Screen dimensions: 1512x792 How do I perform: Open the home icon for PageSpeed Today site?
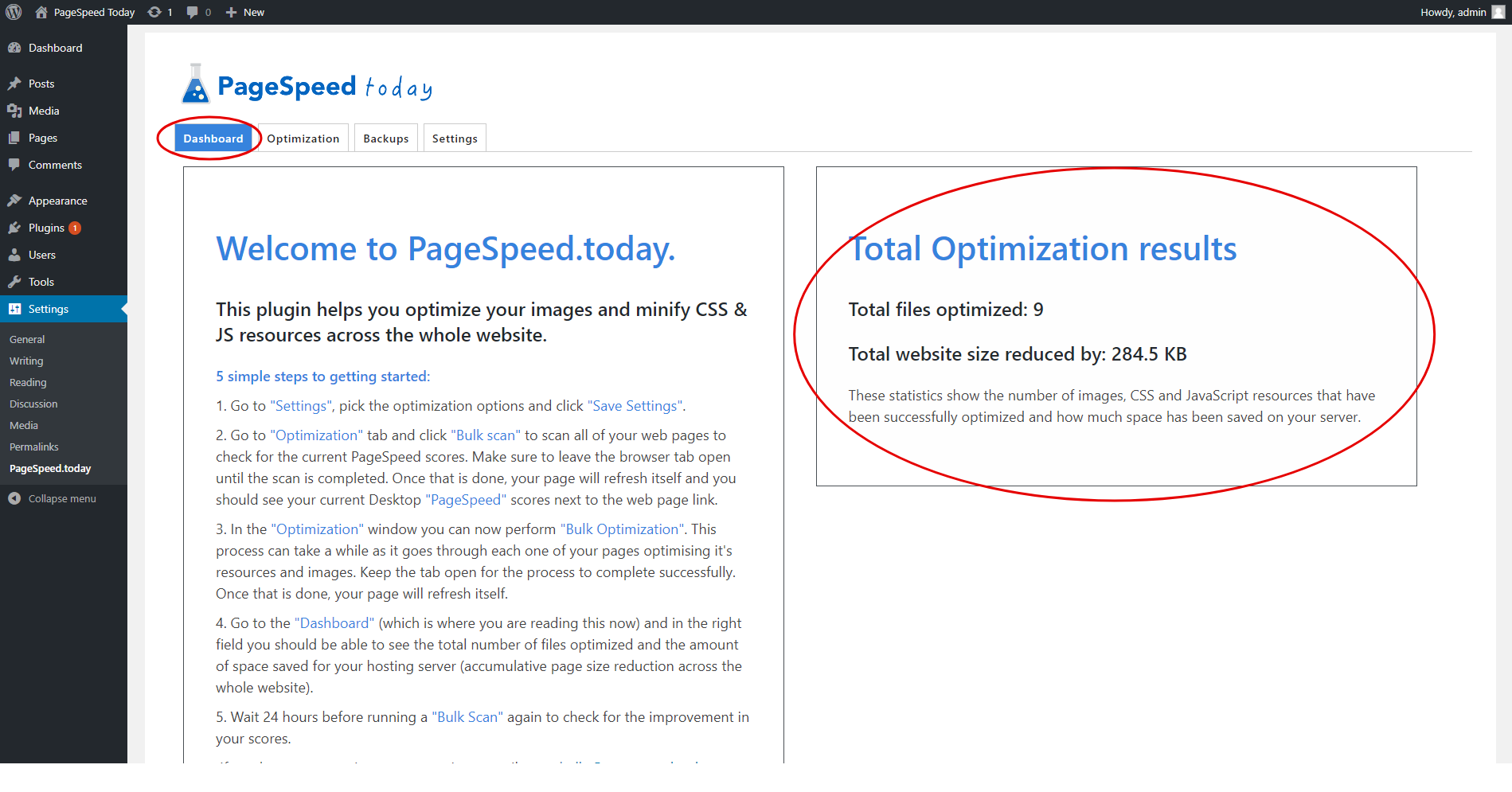[41, 12]
